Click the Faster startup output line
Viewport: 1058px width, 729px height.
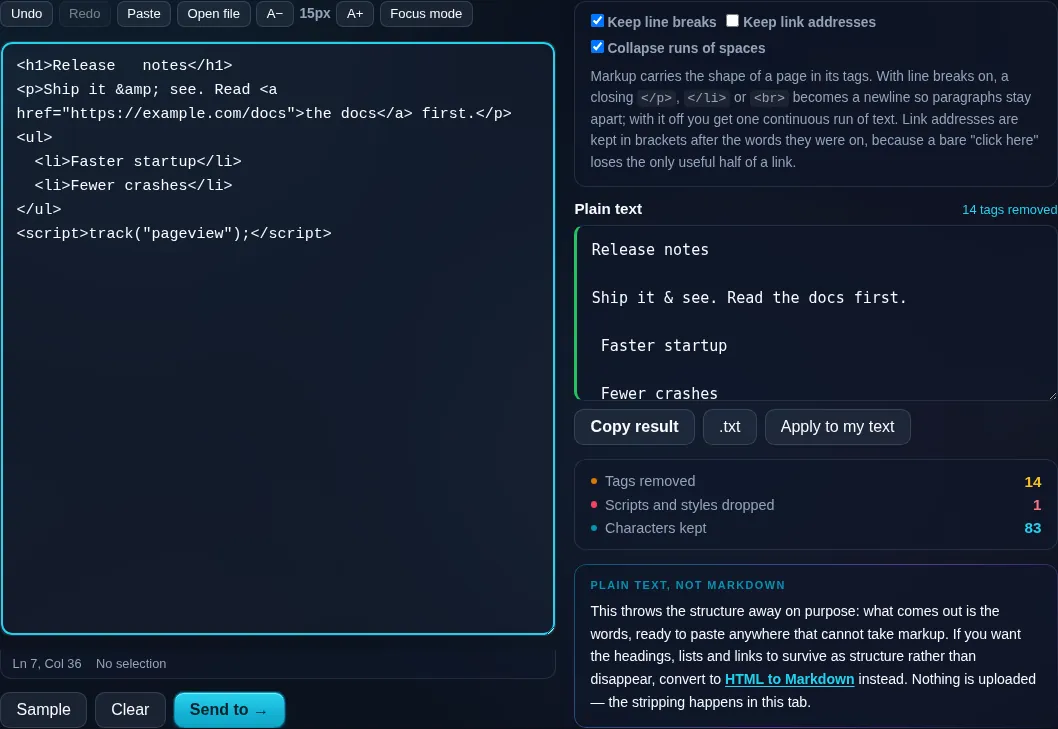664,346
